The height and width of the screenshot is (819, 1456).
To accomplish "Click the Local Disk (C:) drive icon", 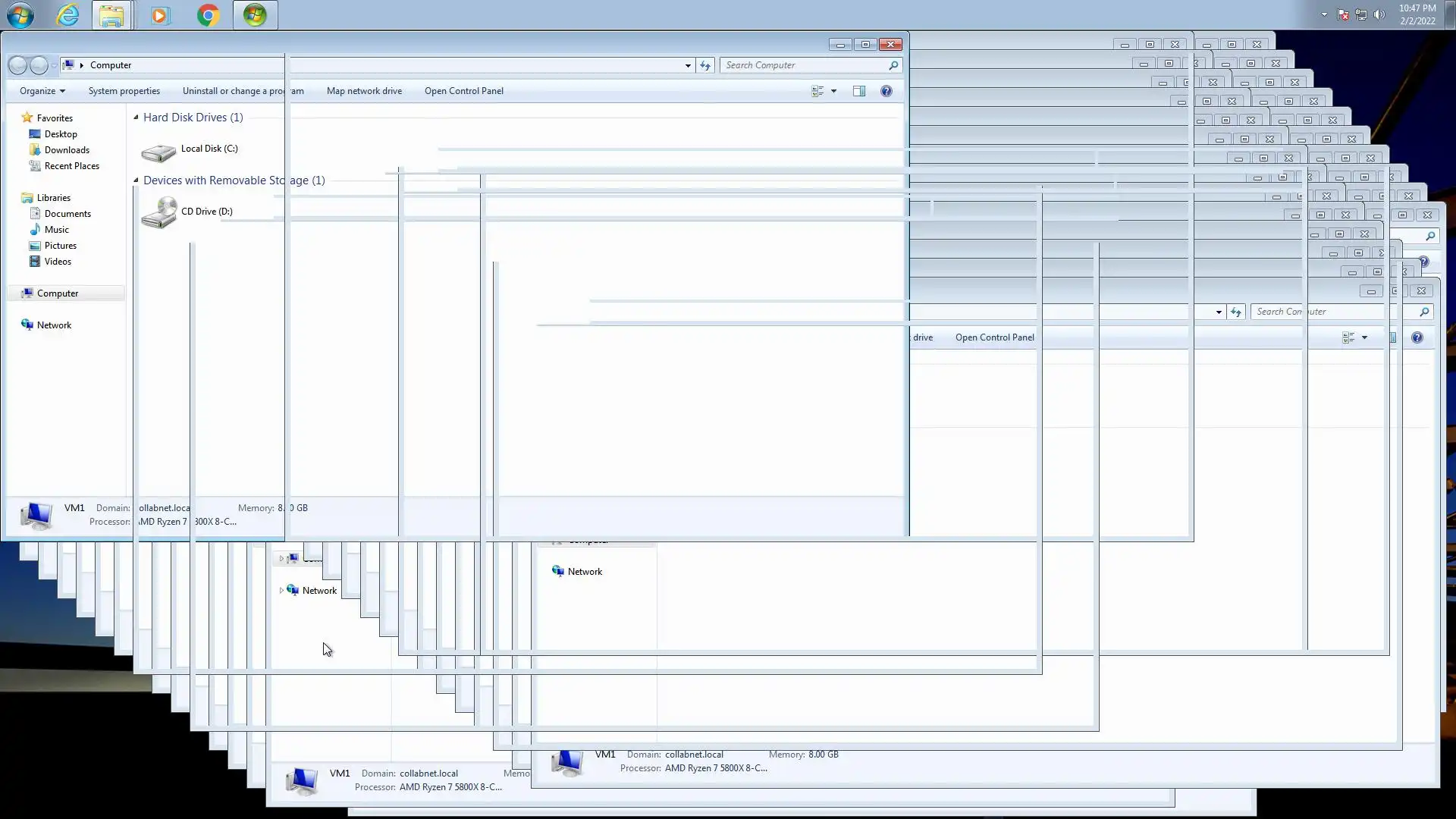I will pyautogui.click(x=158, y=152).
